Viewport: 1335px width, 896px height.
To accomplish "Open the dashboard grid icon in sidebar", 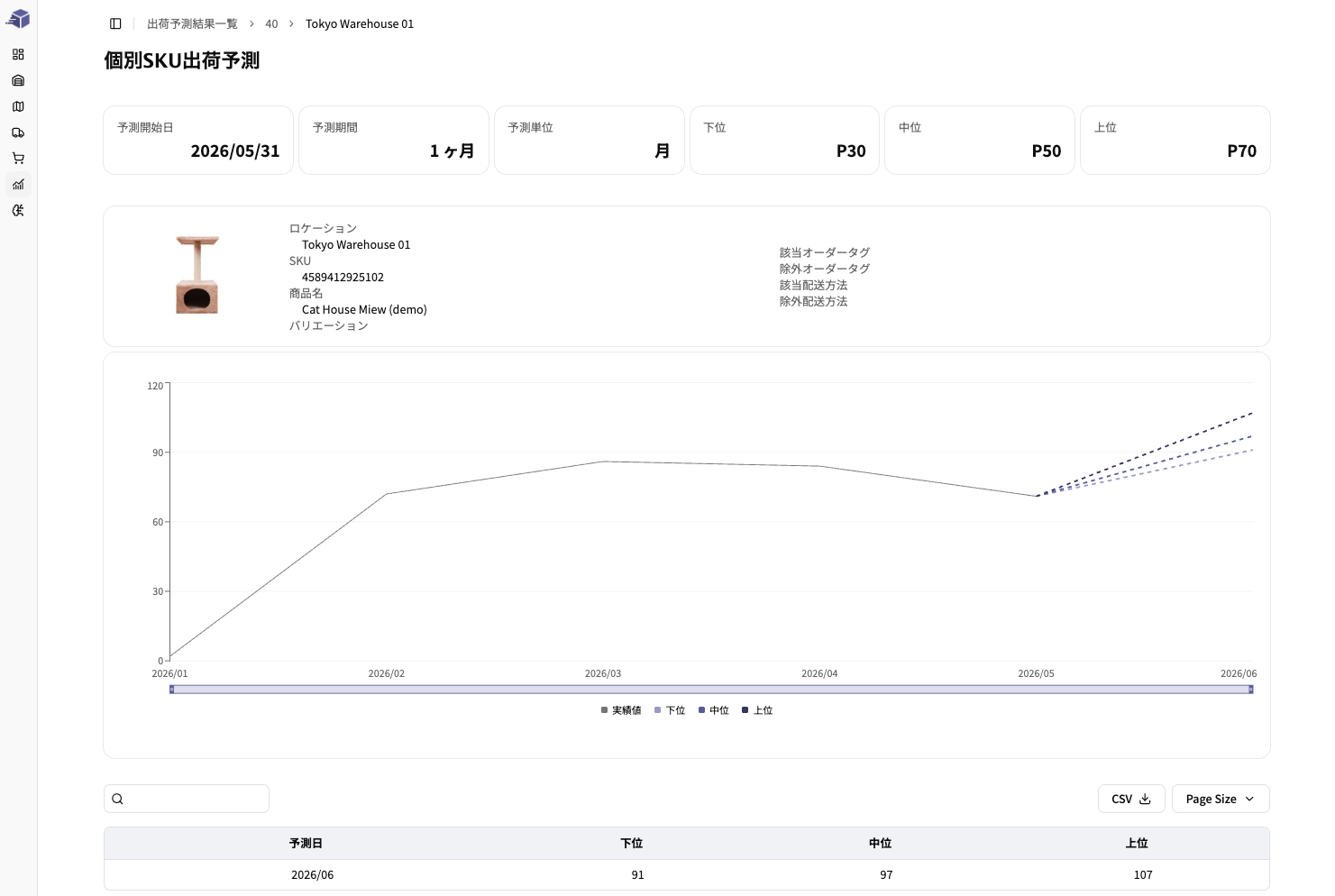I will click(18, 54).
